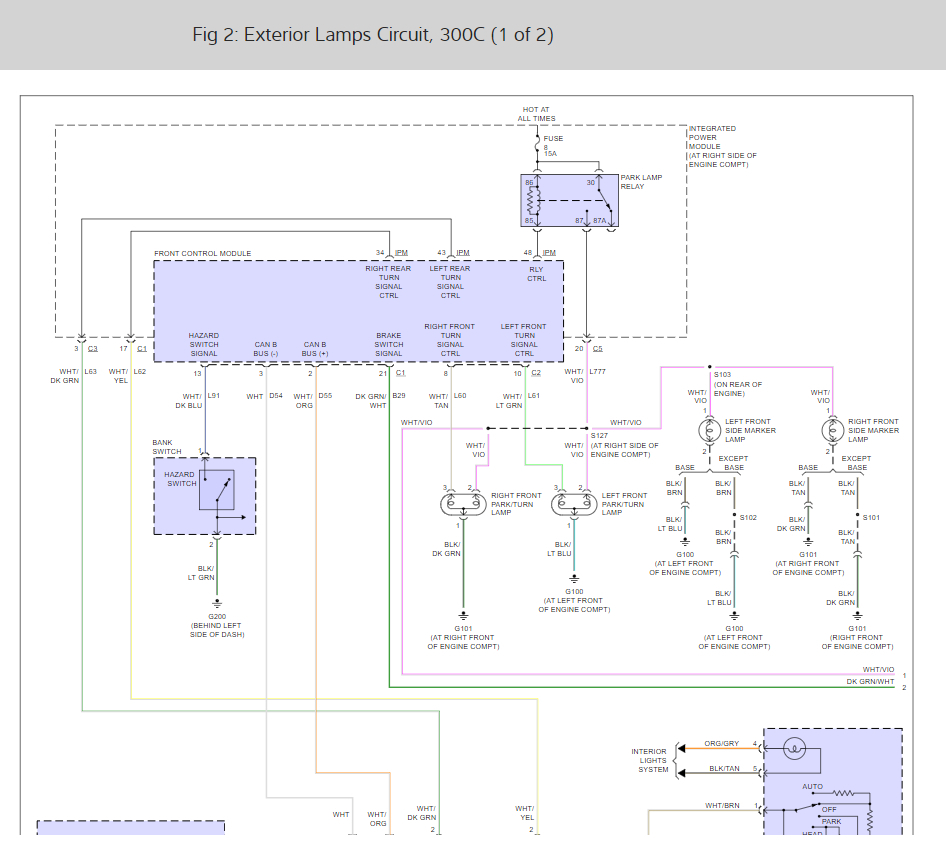Click the CAN B BUS (+) pin label

click(315, 349)
